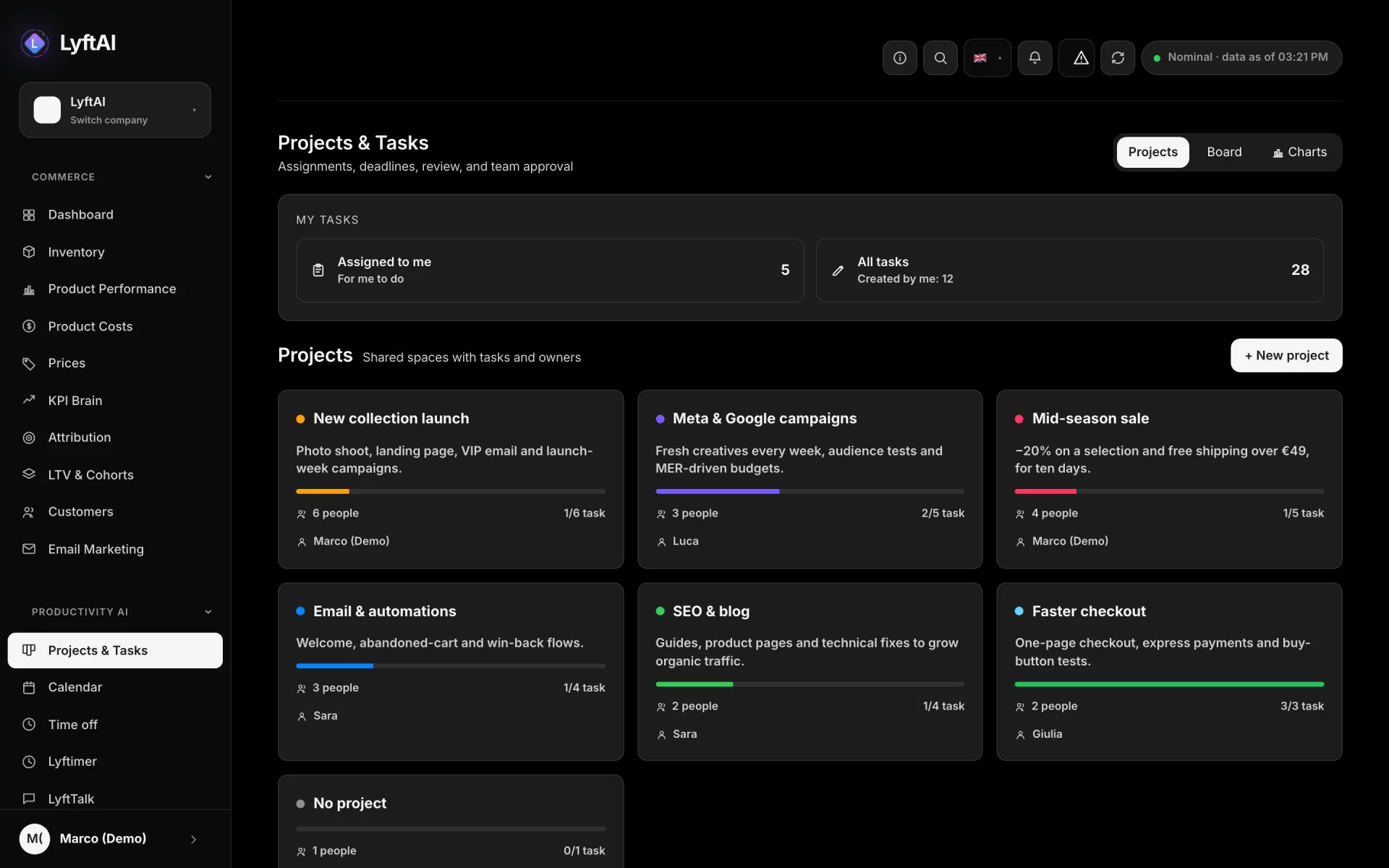The image size is (1389, 868).
Task: Open the No project card
Action: coord(451,822)
